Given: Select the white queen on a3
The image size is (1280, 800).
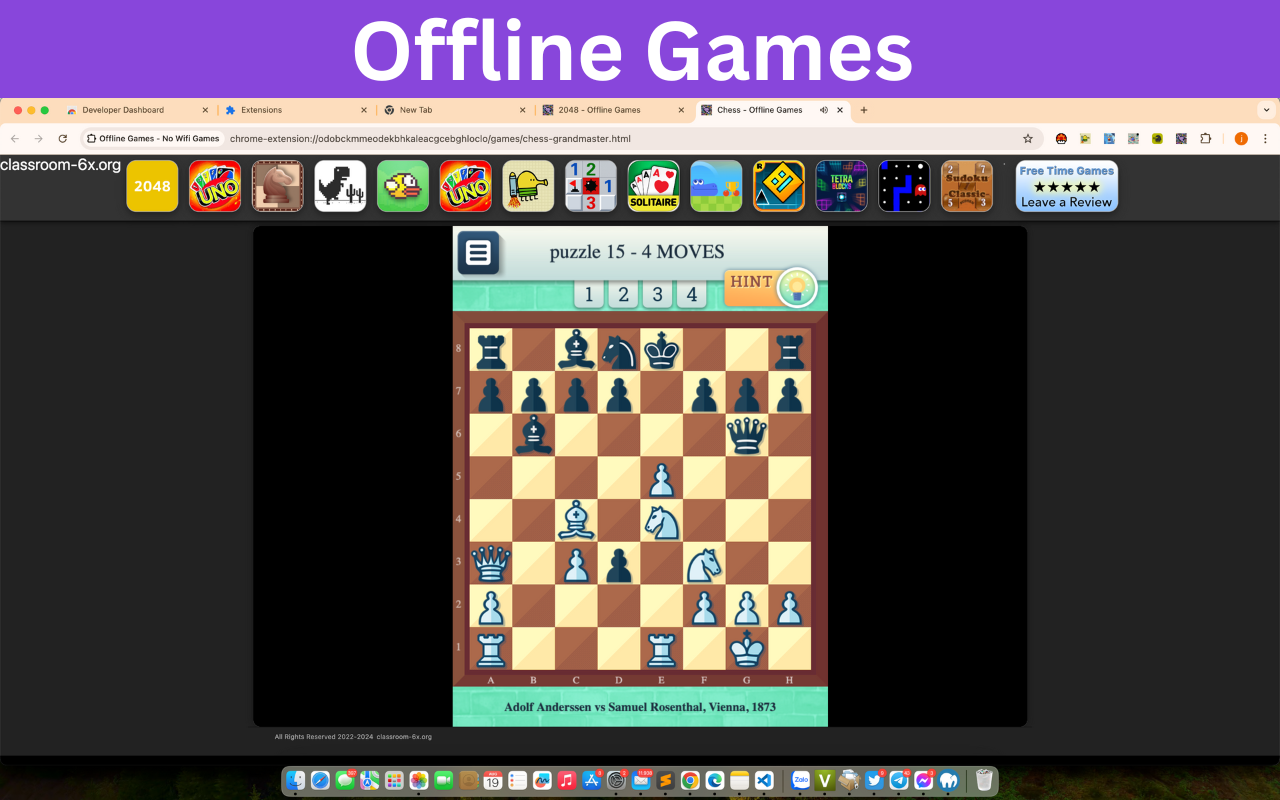Looking at the screenshot, I should click(x=490, y=563).
